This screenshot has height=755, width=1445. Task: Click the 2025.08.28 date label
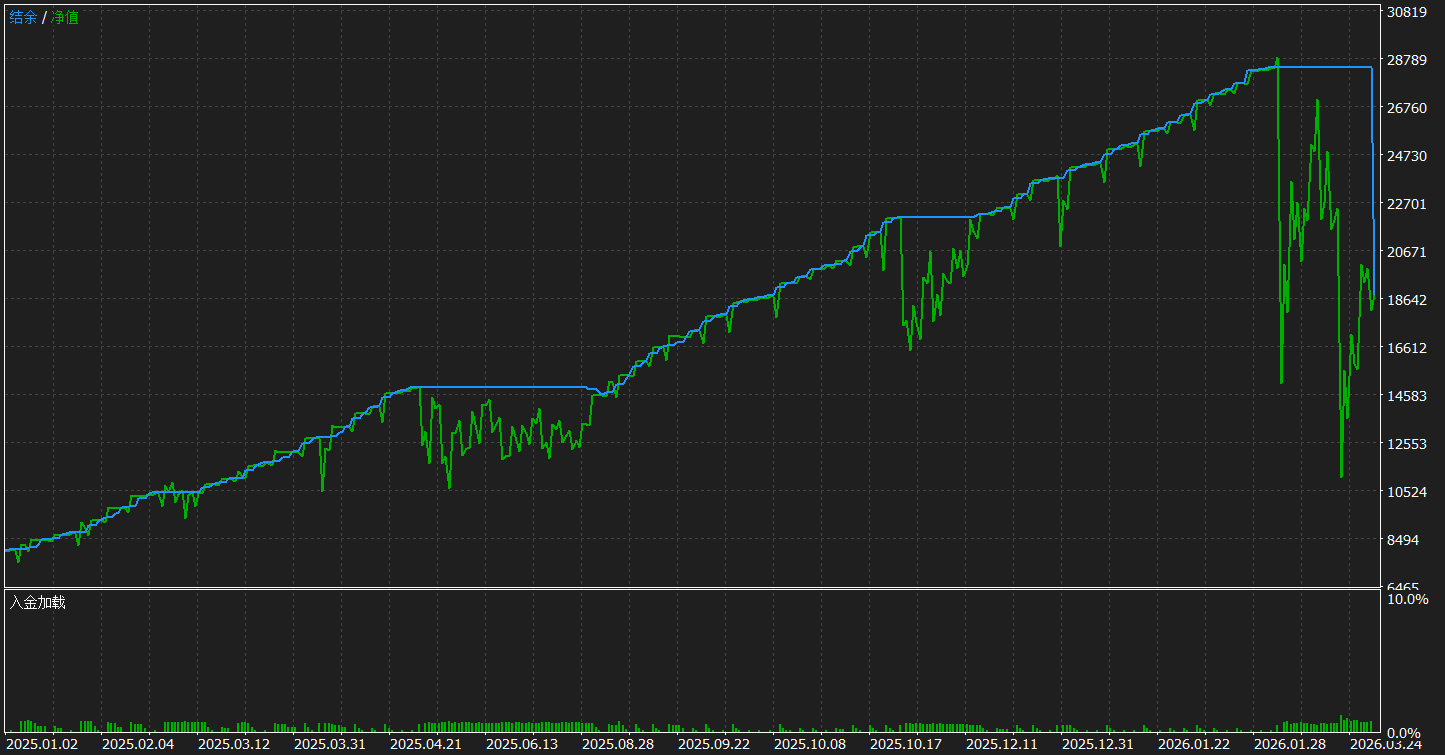(618, 744)
